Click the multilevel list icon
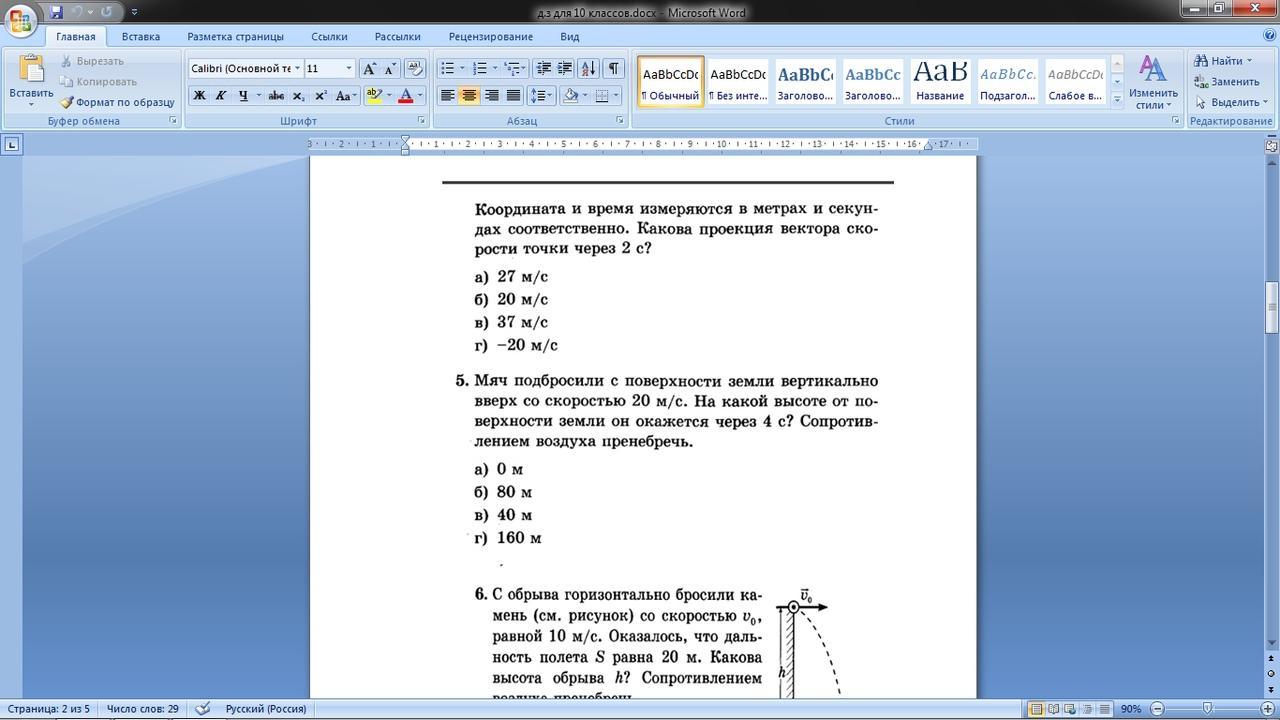The height and width of the screenshot is (720, 1280). pos(511,68)
